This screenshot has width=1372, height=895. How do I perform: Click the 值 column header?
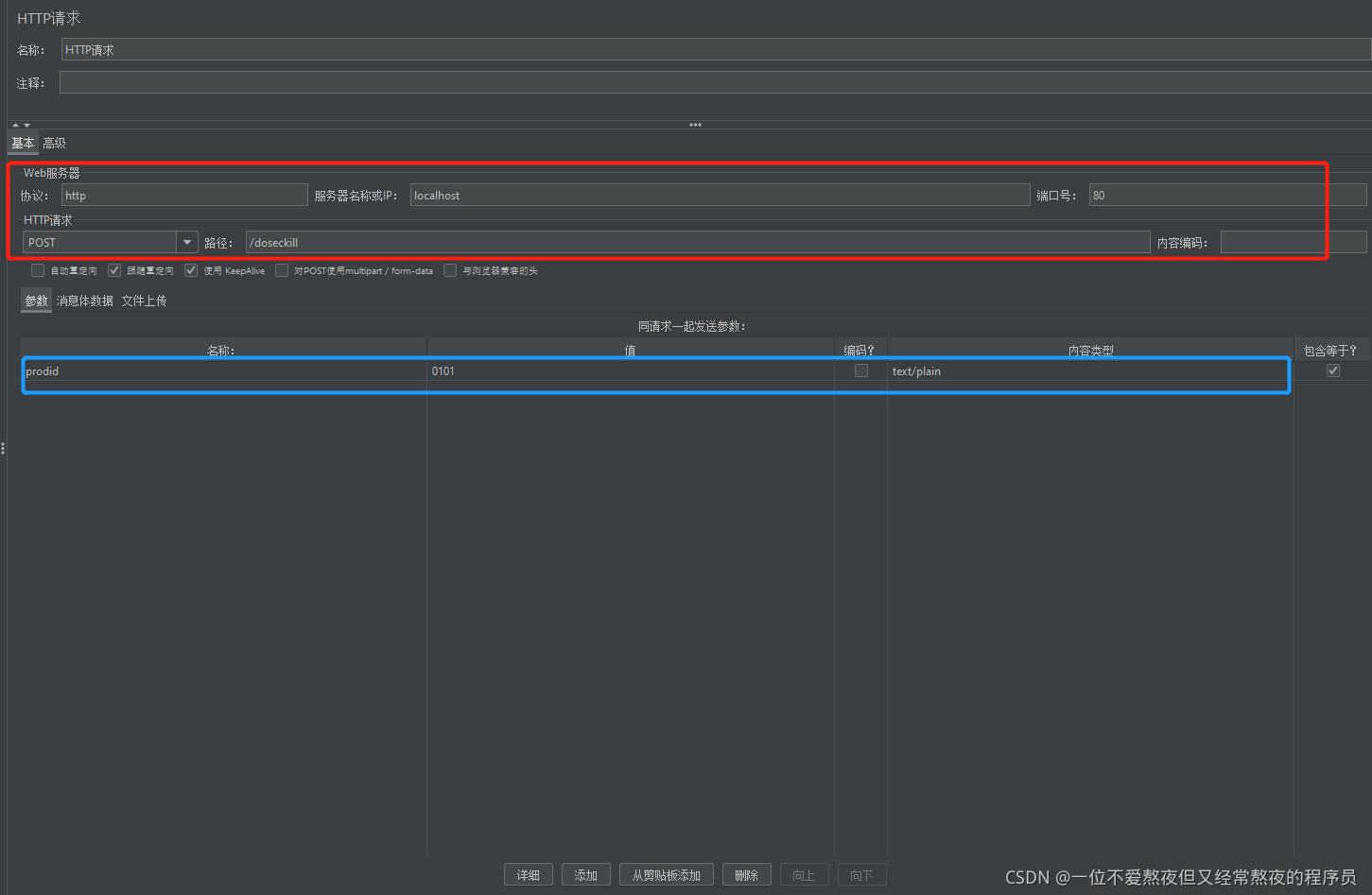coord(631,350)
